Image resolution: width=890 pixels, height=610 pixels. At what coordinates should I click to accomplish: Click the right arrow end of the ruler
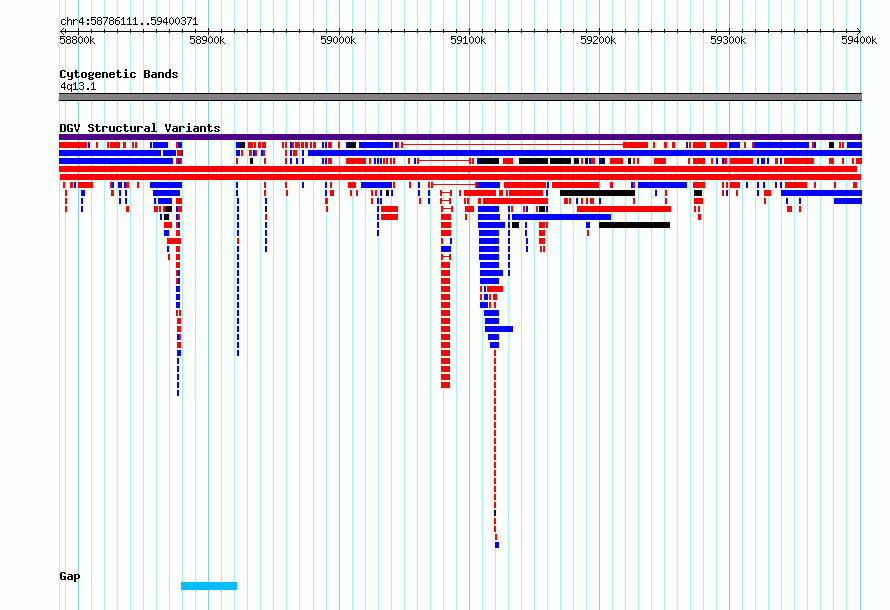pyautogui.click(x=859, y=31)
